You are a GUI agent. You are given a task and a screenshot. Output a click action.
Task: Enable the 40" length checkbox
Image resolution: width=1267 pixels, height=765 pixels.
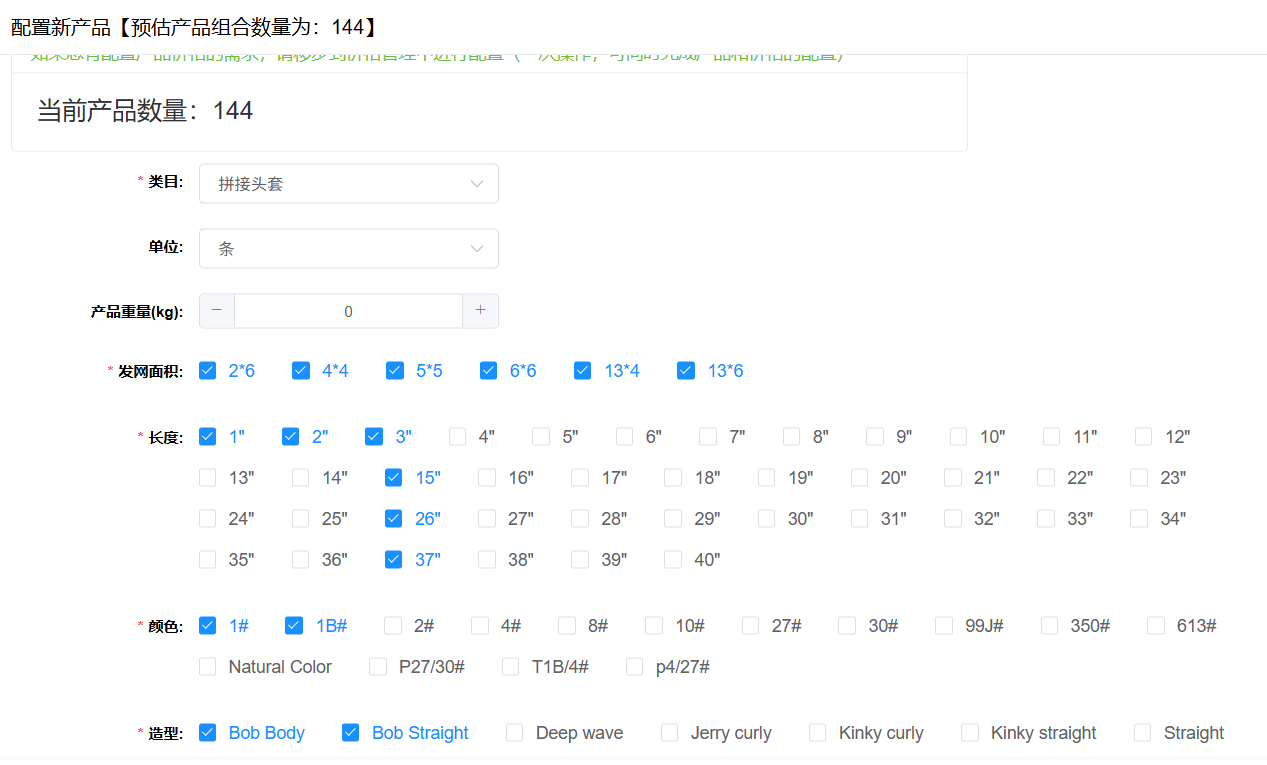(x=673, y=560)
